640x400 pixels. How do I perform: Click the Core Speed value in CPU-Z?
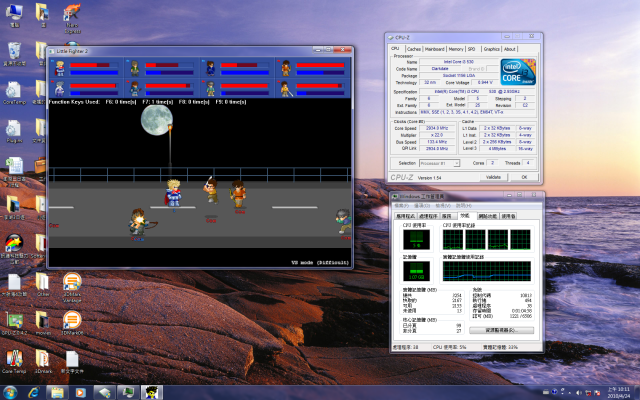click(437, 128)
